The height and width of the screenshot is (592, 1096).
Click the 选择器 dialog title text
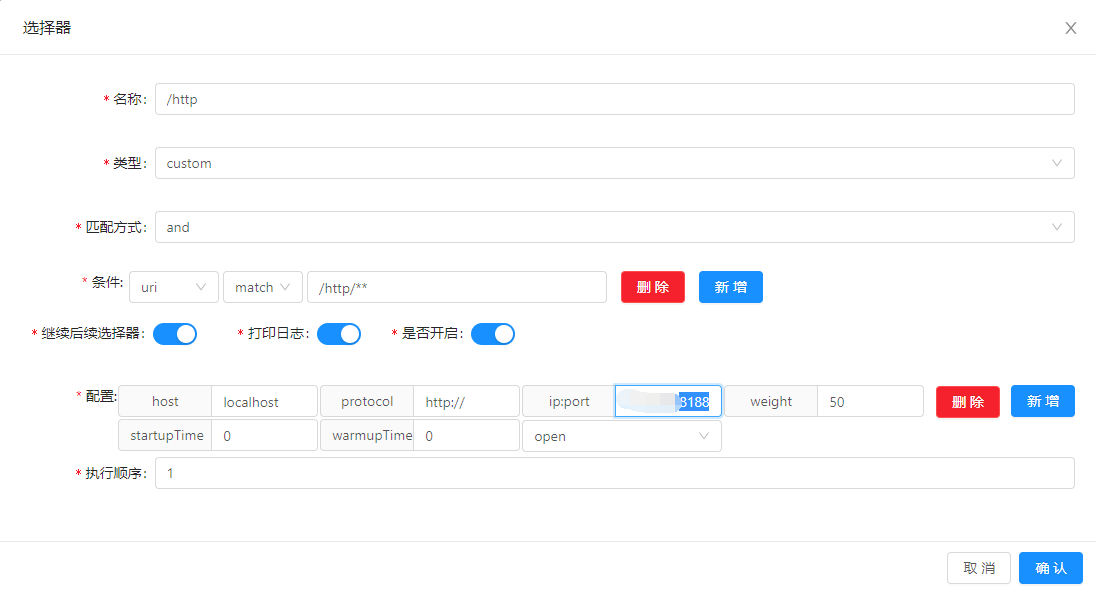click(47, 28)
